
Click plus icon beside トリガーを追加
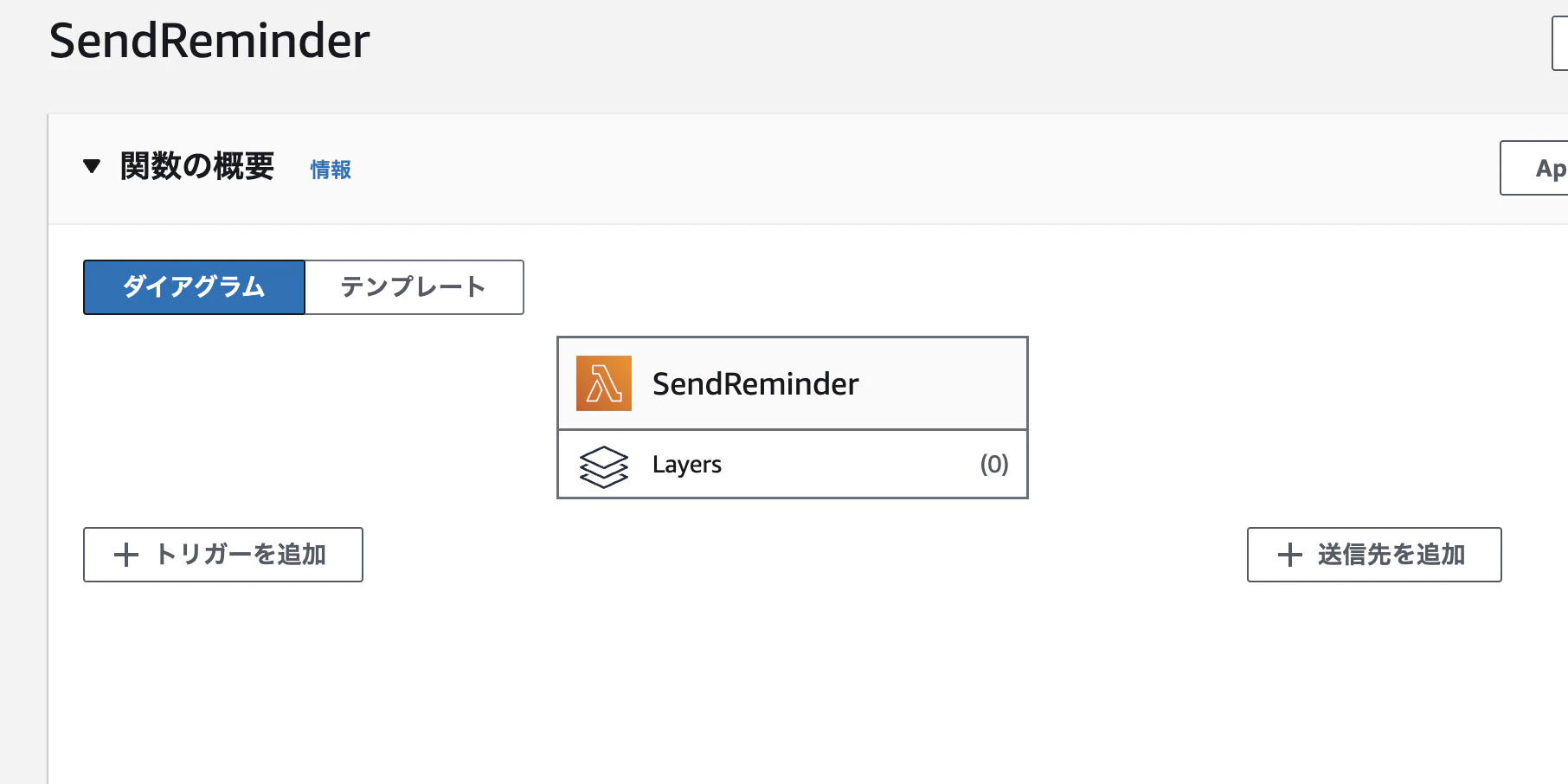point(126,555)
